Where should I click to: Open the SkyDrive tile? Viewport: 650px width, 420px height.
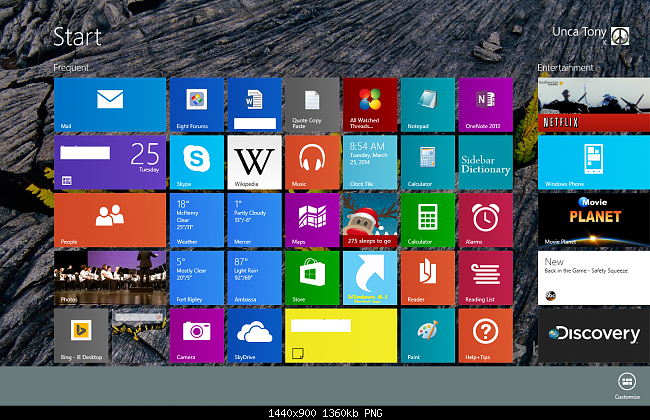click(255, 335)
